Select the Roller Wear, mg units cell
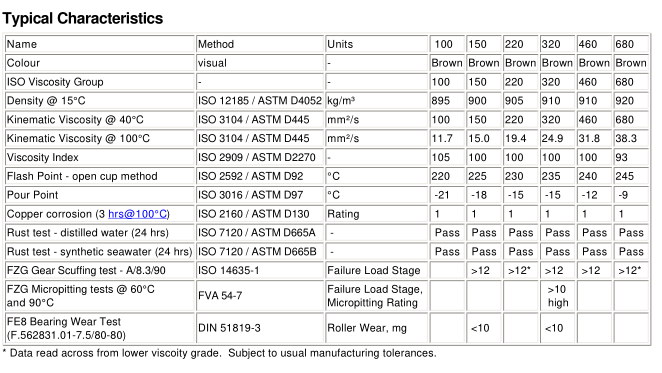Image resolution: width=662 pixels, height=373 pixels. pyautogui.click(x=377, y=328)
